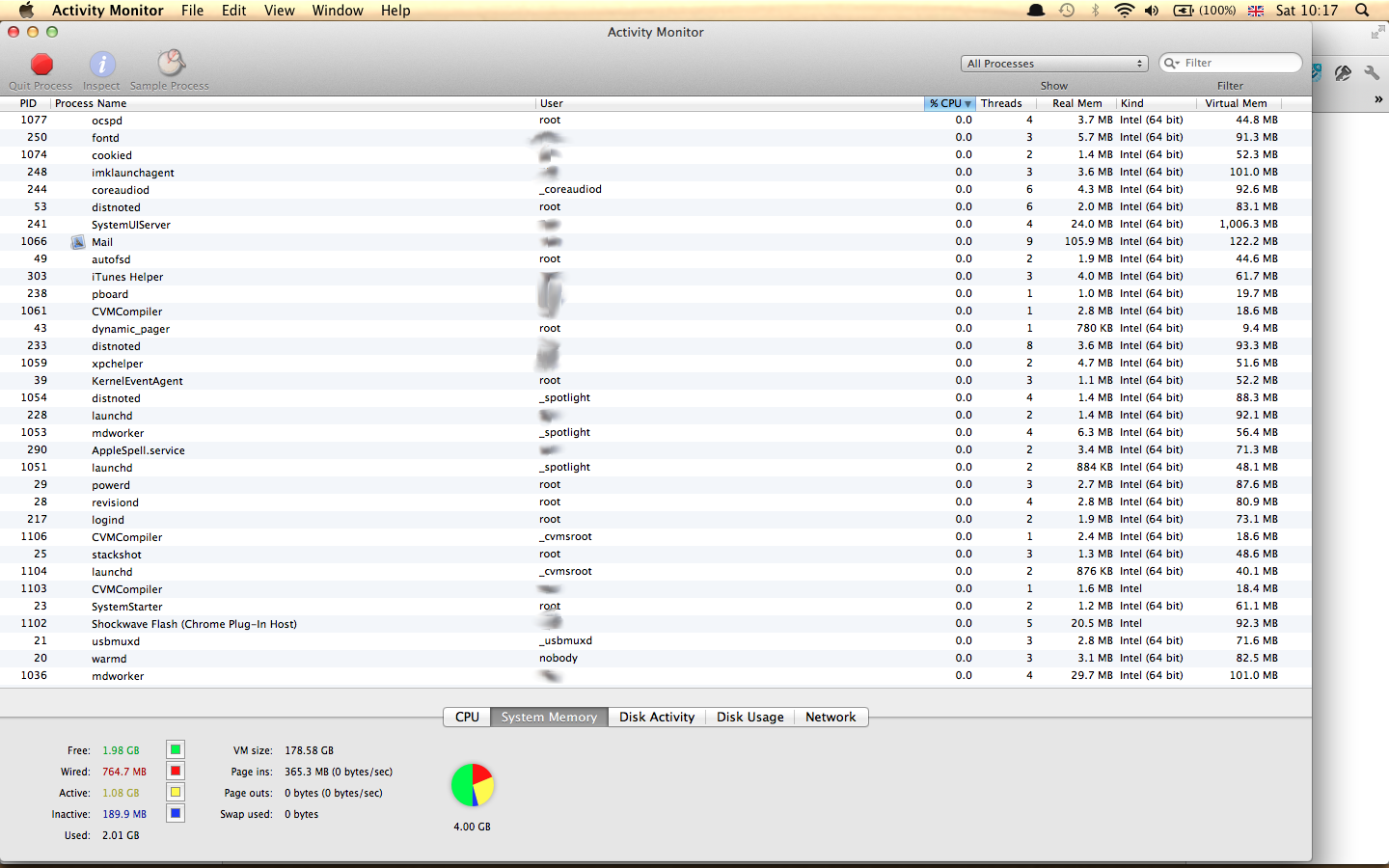Click the Inspect info icon

pyautogui.click(x=102, y=65)
